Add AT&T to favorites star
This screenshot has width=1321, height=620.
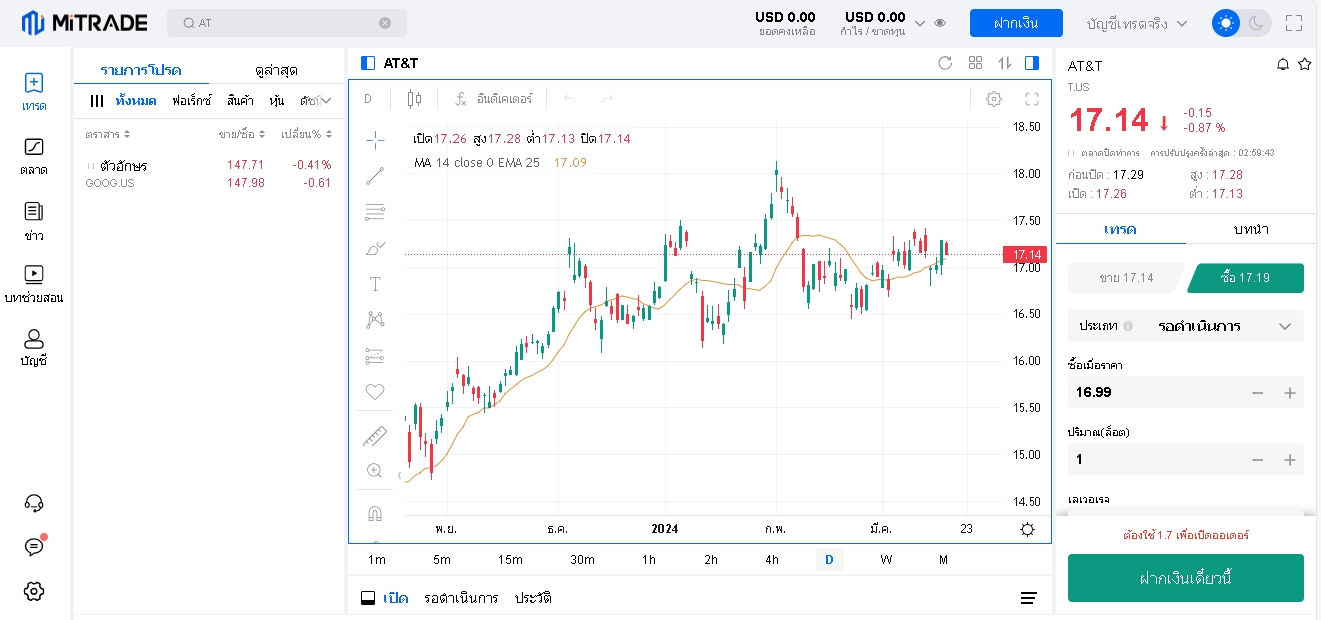tap(1304, 65)
